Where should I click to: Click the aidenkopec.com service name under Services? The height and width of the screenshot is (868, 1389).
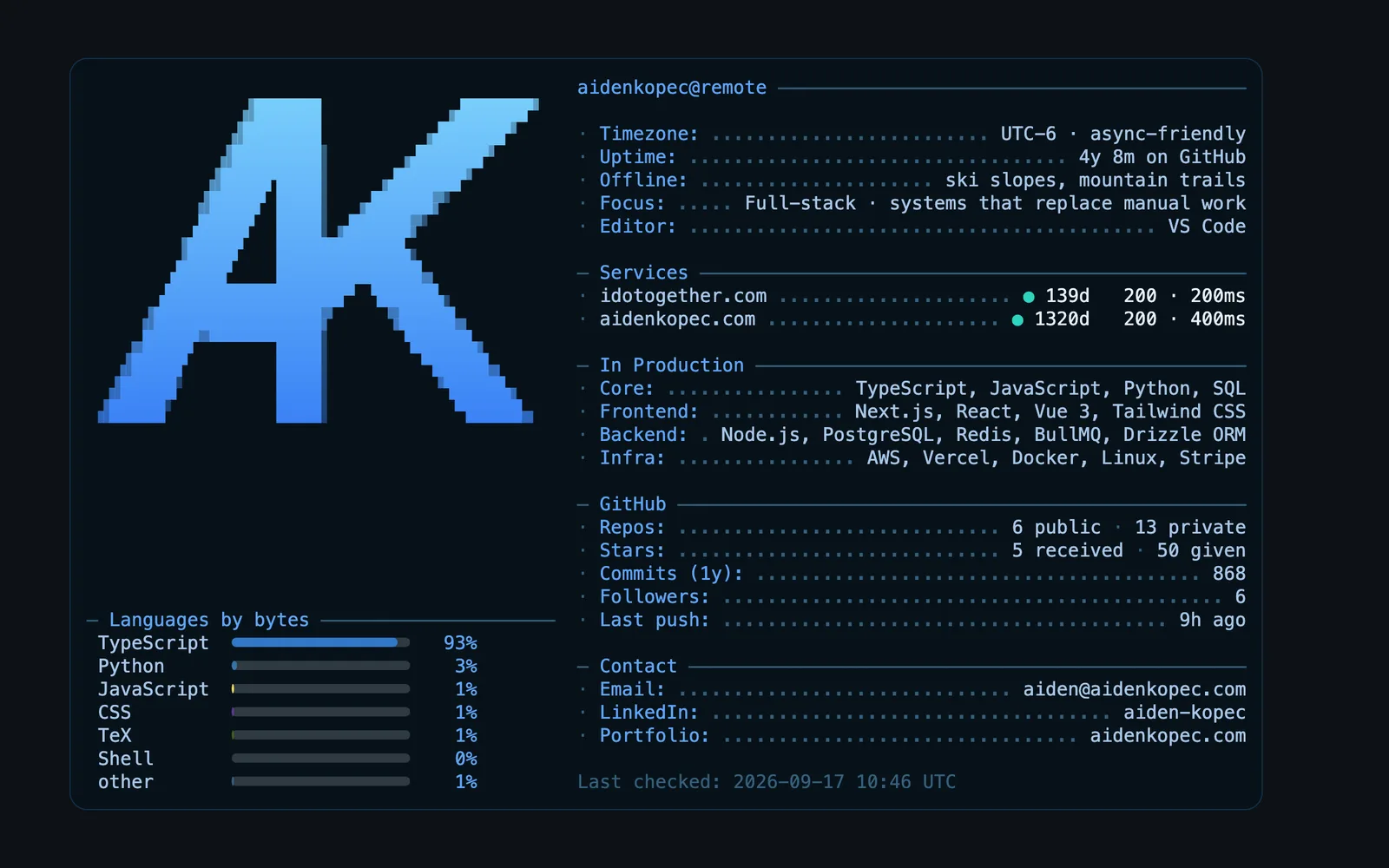click(x=677, y=319)
